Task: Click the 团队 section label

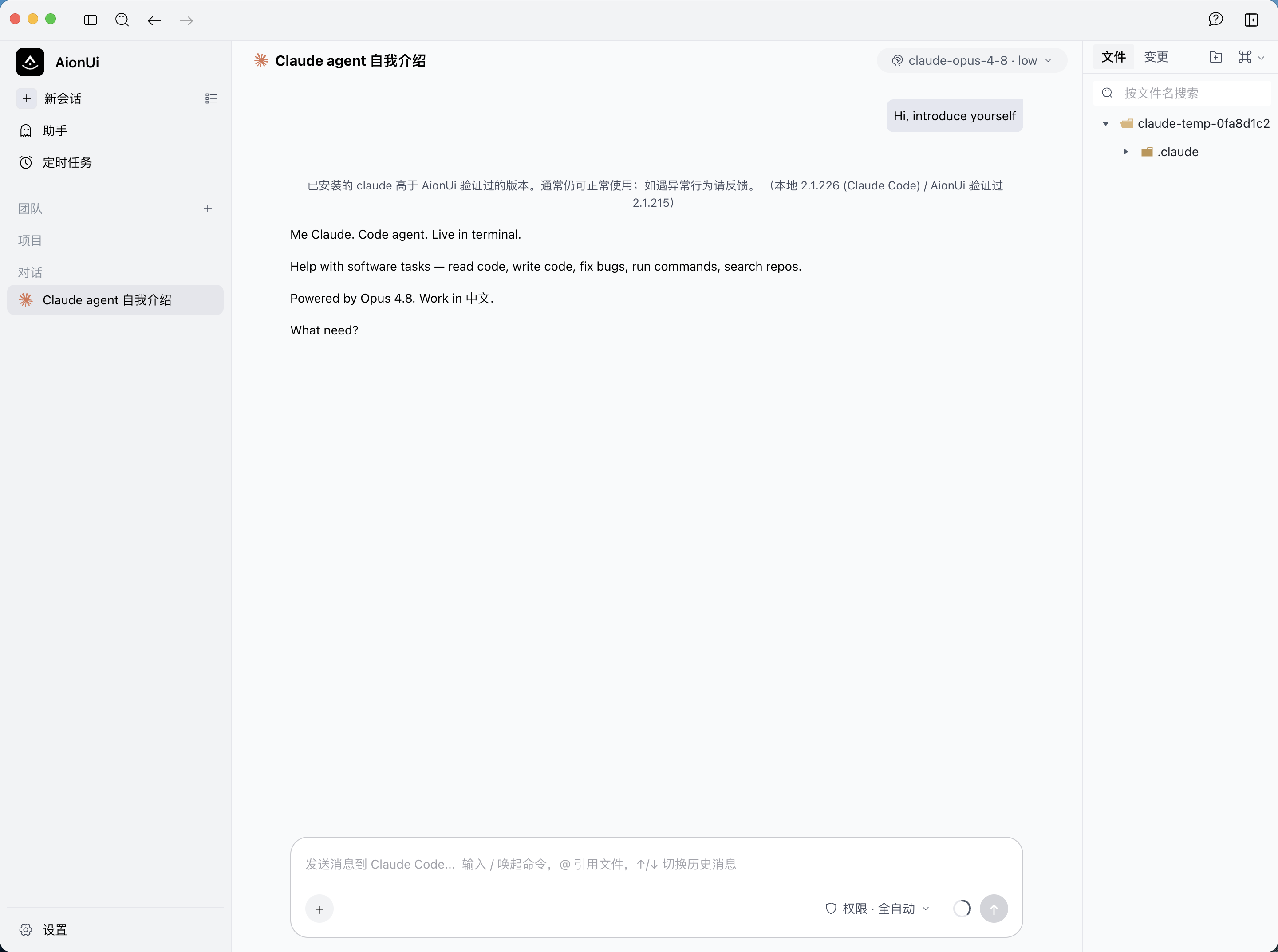Action: click(x=30, y=208)
